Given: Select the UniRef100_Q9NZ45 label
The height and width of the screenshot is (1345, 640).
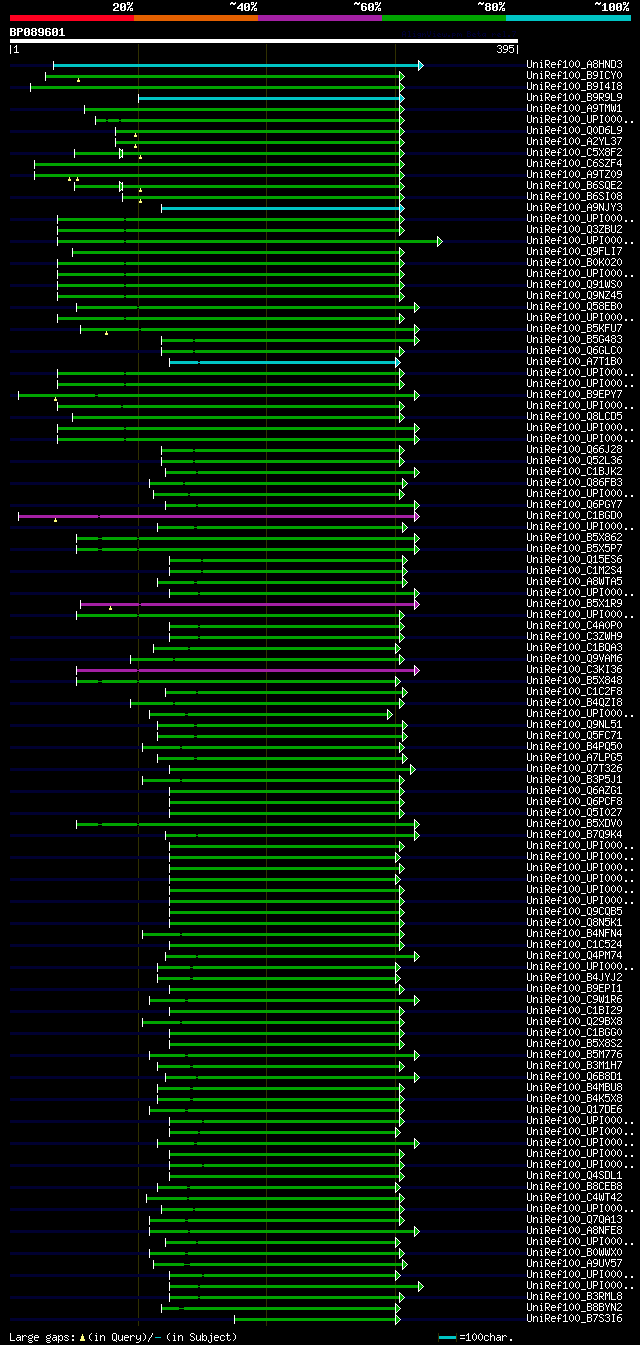Looking at the screenshot, I should click(574, 296).
